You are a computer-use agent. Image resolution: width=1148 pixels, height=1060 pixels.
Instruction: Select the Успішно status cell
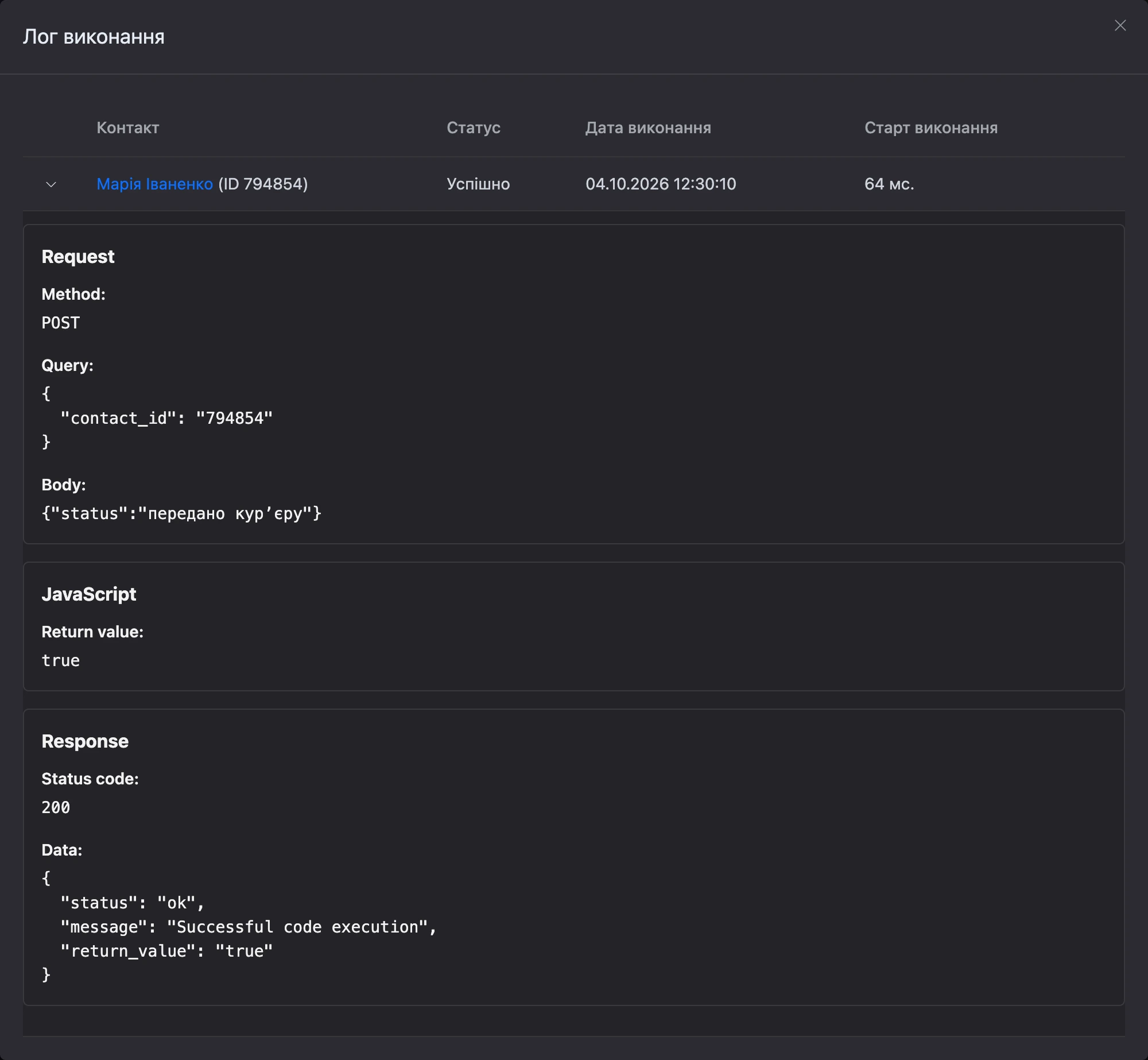pos(478,184)
